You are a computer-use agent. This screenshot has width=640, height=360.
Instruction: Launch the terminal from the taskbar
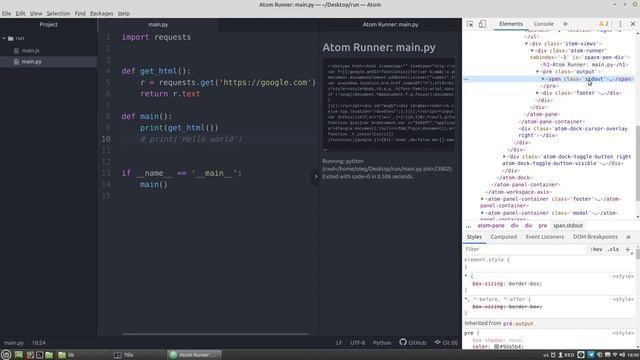(39, 355)
